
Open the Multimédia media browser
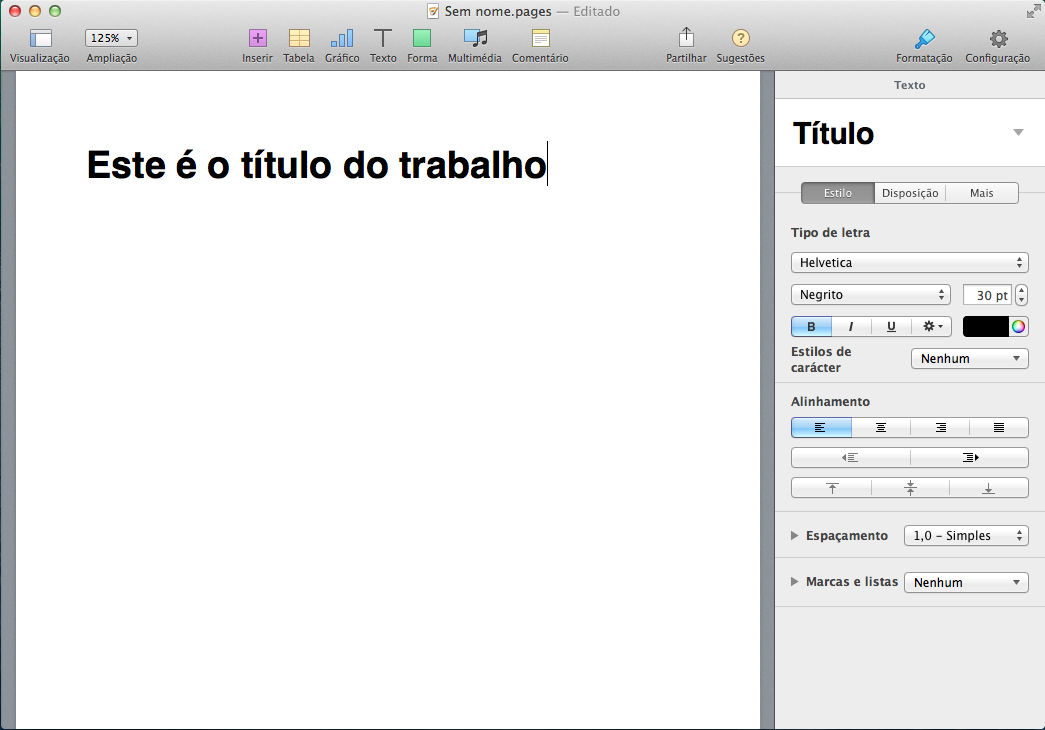[475, 39]
